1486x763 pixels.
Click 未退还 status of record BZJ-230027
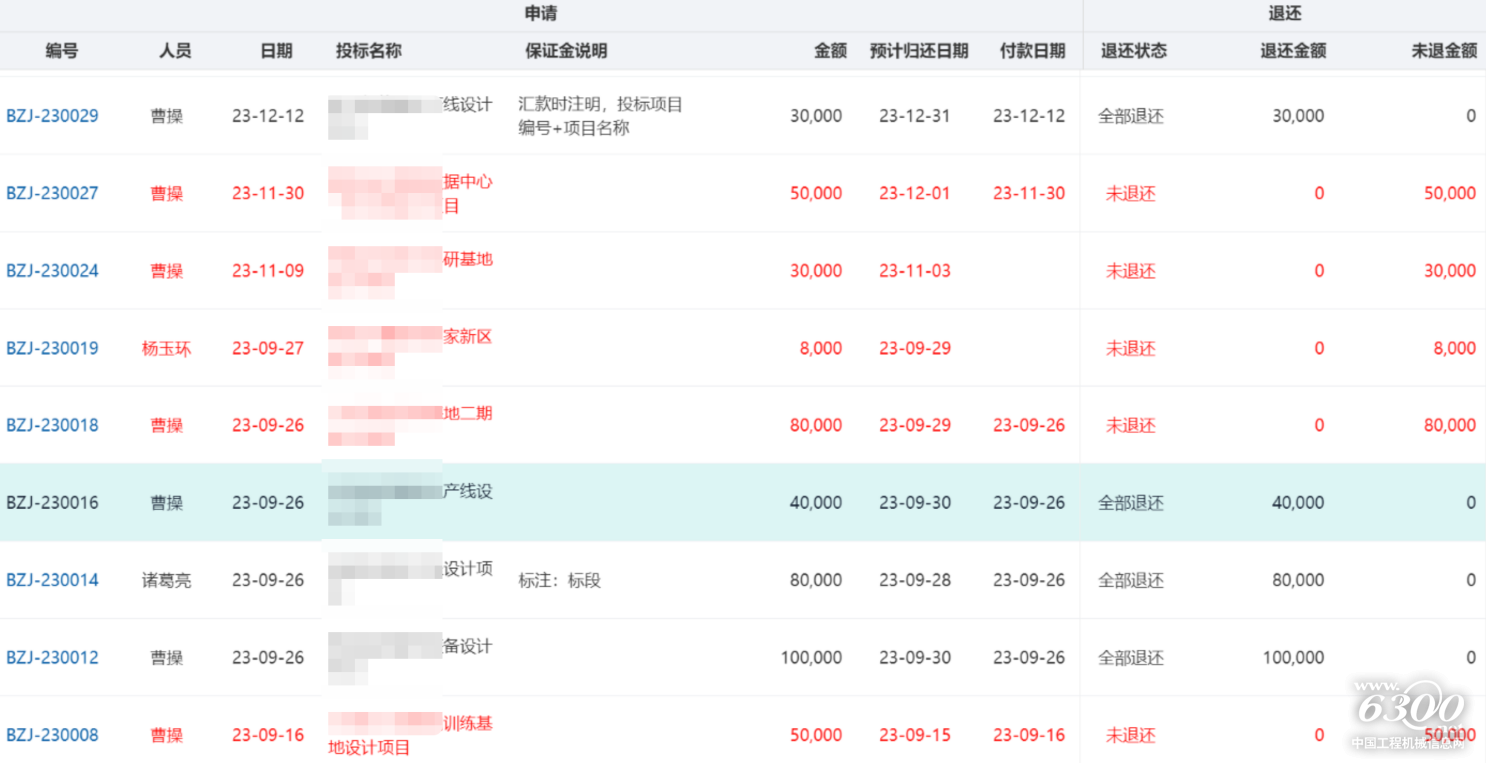click(1130, 193)
